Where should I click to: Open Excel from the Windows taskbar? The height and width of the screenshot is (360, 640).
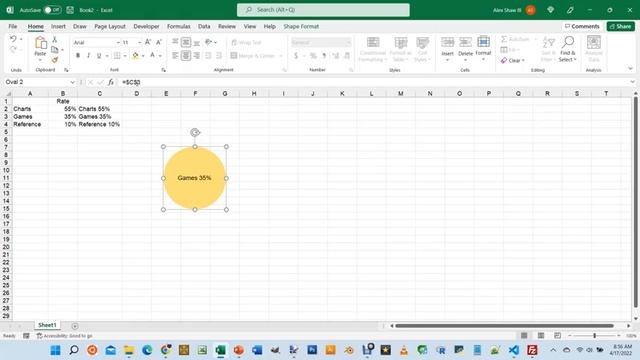220,350
